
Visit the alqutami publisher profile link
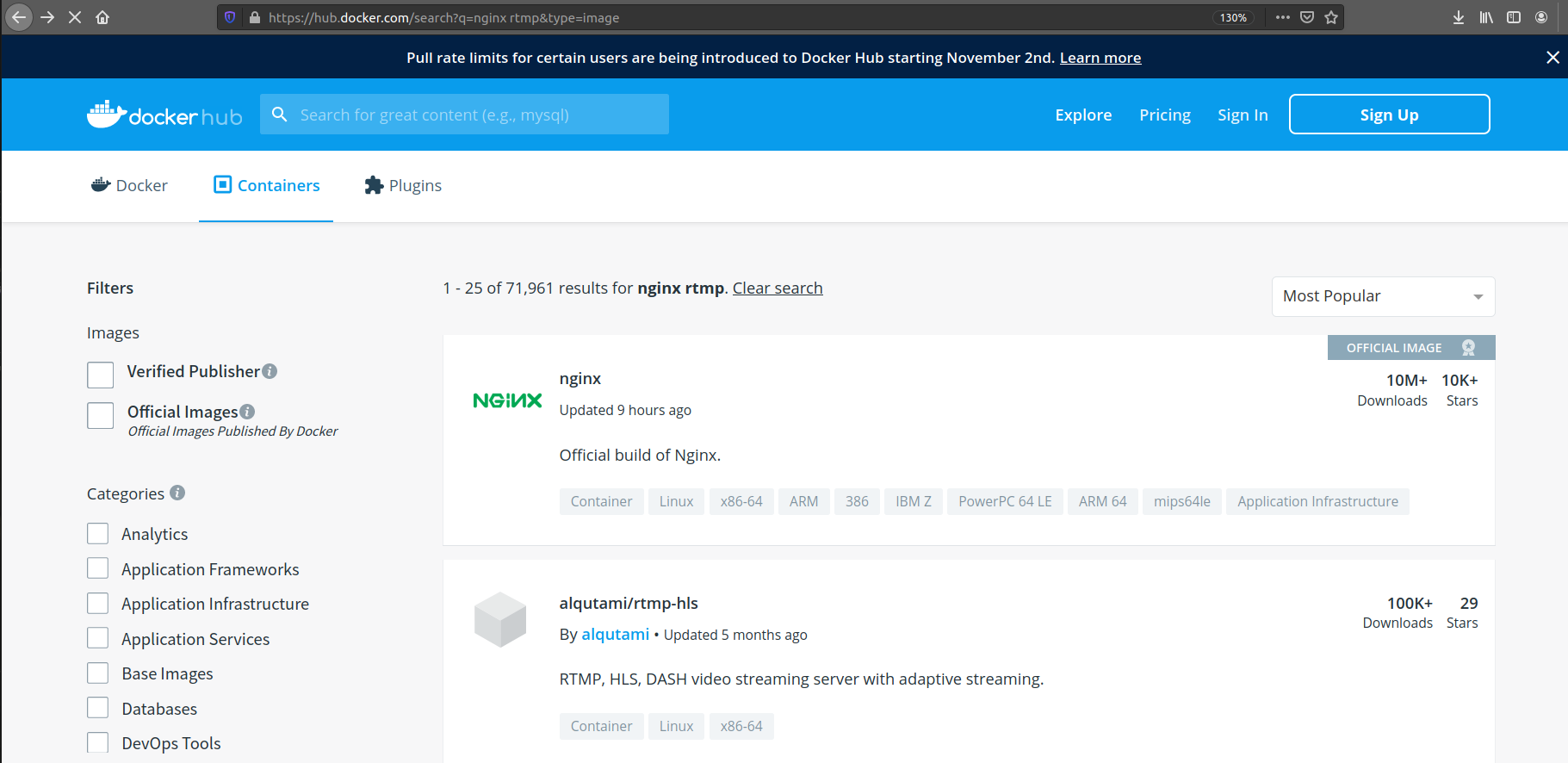[x=615, y=634]
